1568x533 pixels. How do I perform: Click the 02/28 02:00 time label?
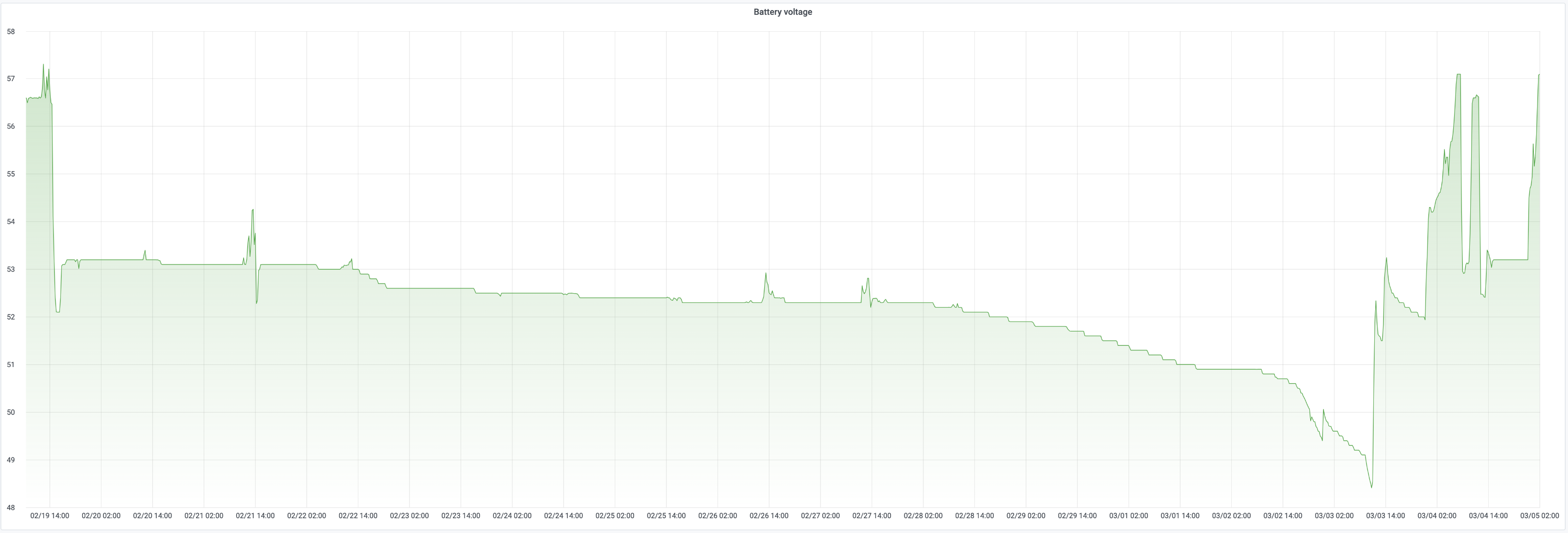pos(923,515)
